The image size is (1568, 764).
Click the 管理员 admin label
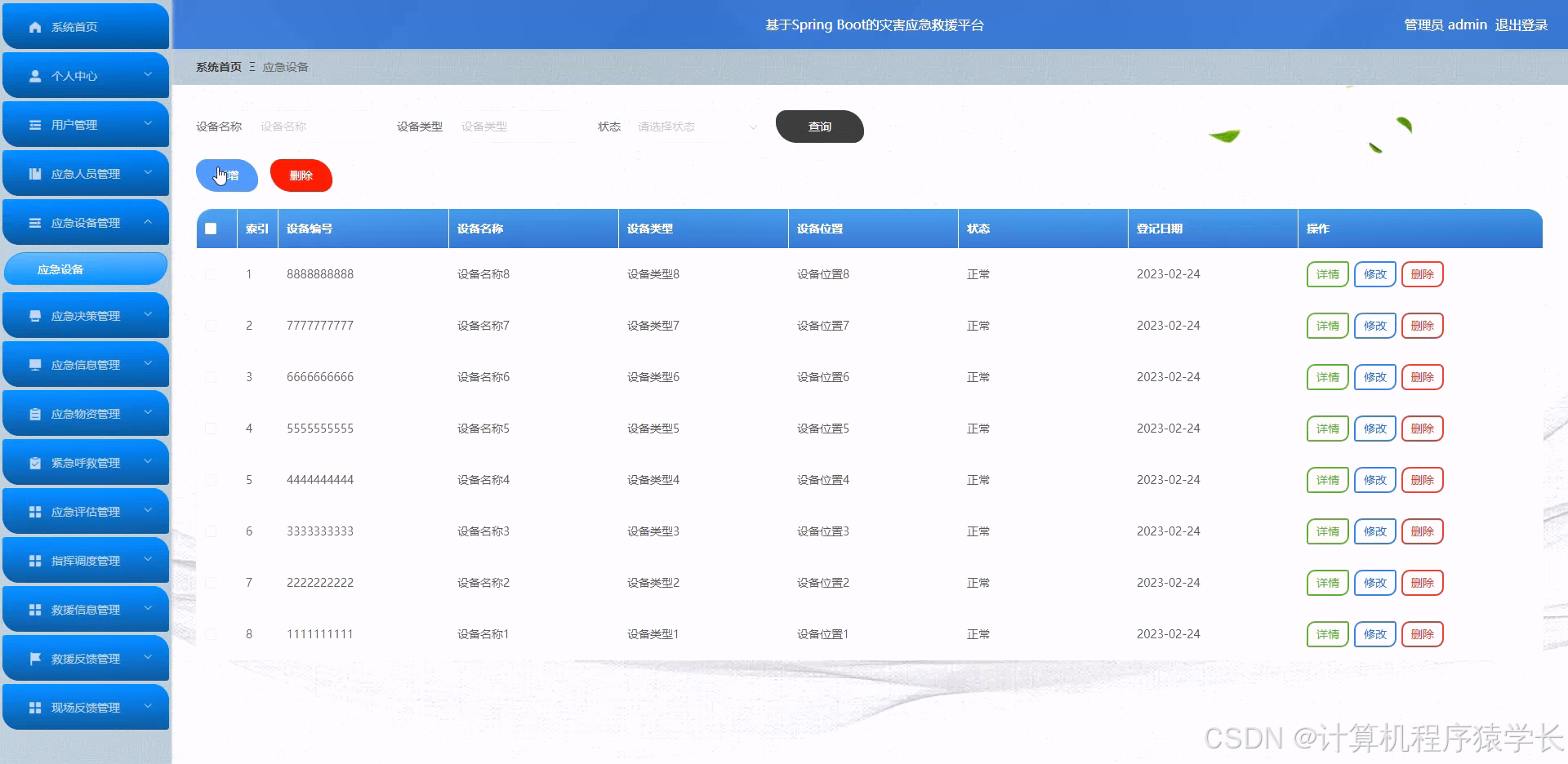pos(1445,25)
